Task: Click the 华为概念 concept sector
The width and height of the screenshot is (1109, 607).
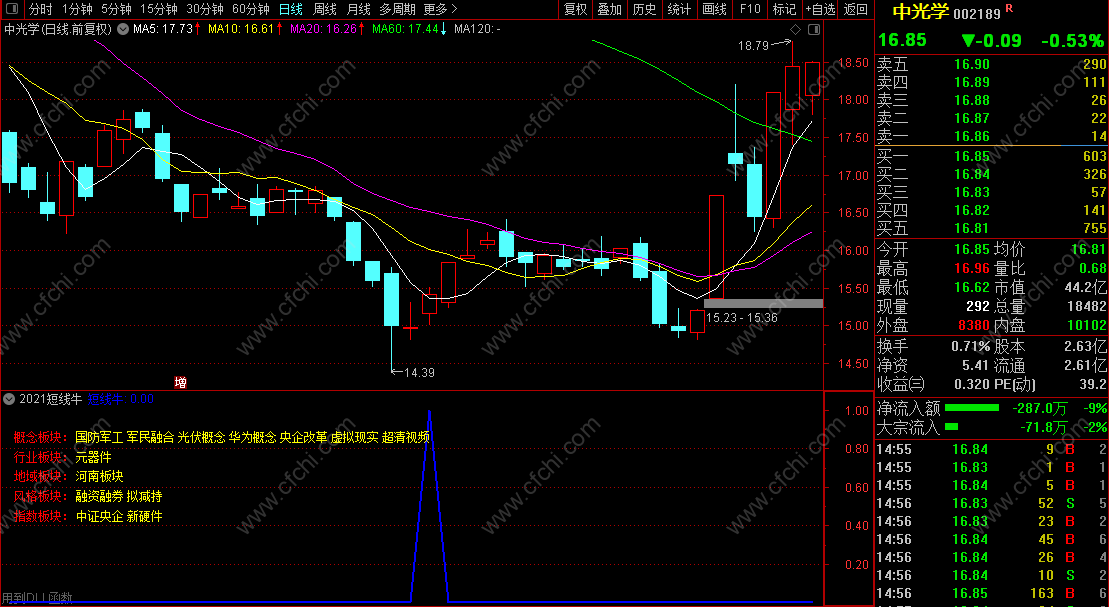Action: [x=252, y=437]
